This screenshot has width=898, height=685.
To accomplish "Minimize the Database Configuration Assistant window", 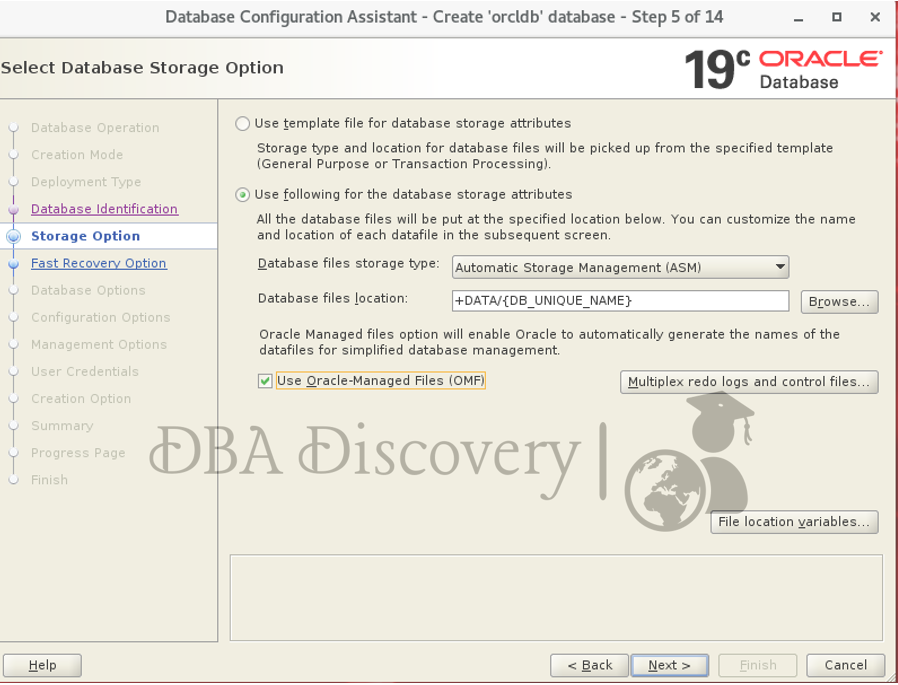I will [x=799, y=18].
